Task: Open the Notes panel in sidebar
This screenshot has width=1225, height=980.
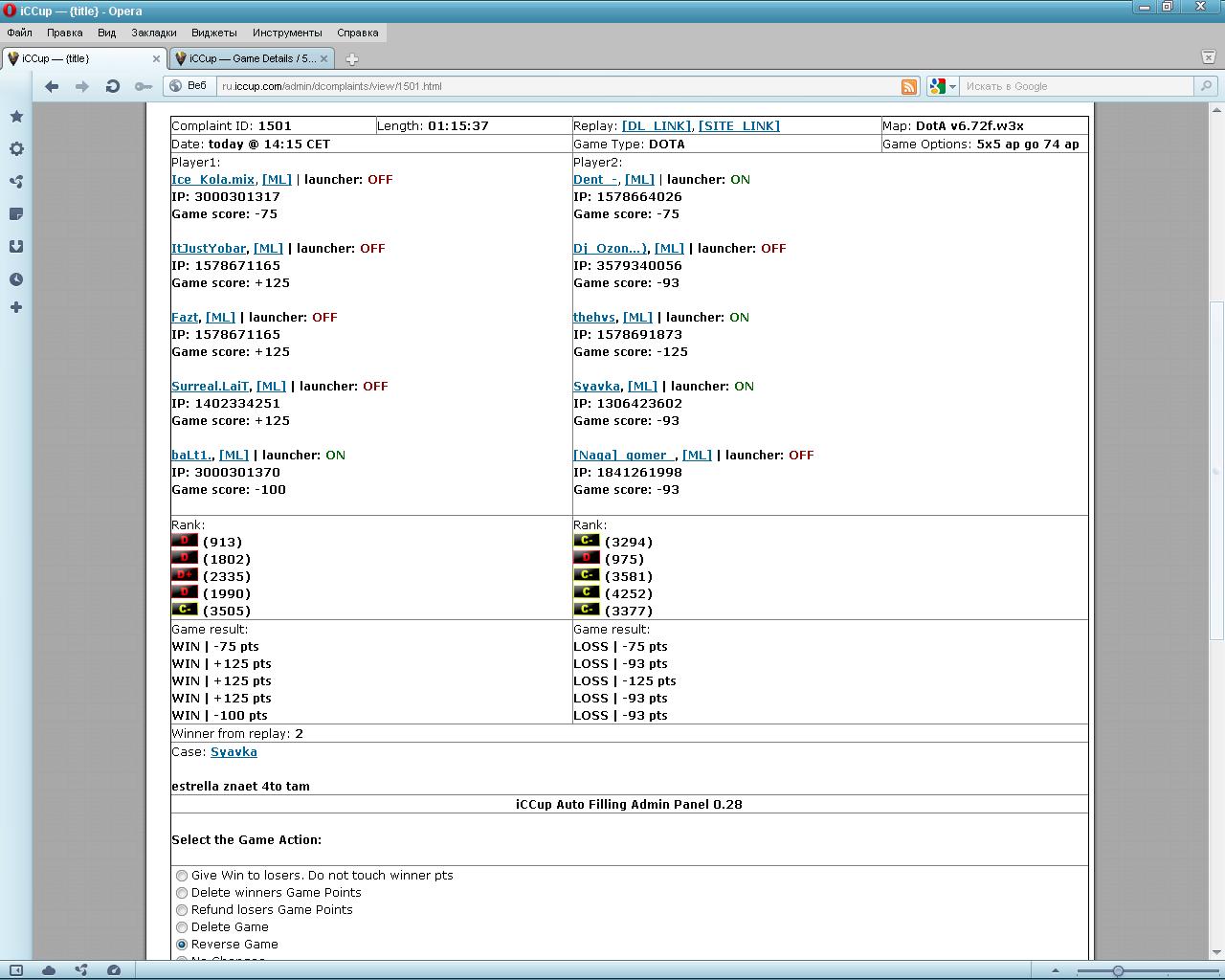Action: click(x=16, y=214)
